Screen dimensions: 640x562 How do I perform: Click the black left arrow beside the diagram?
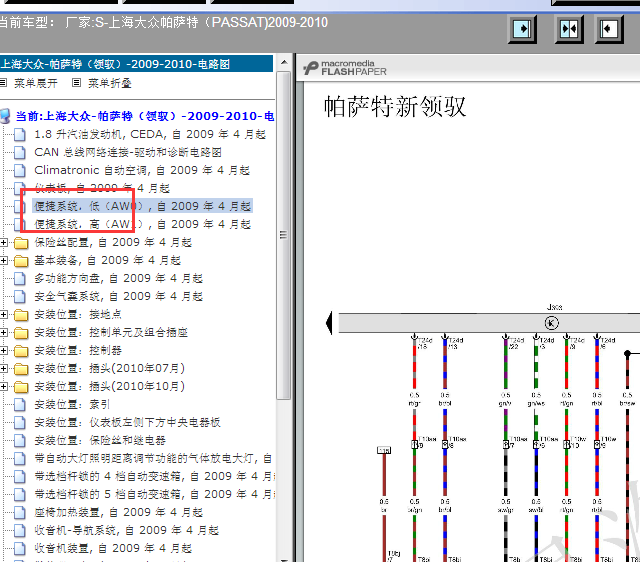point(329,323)
